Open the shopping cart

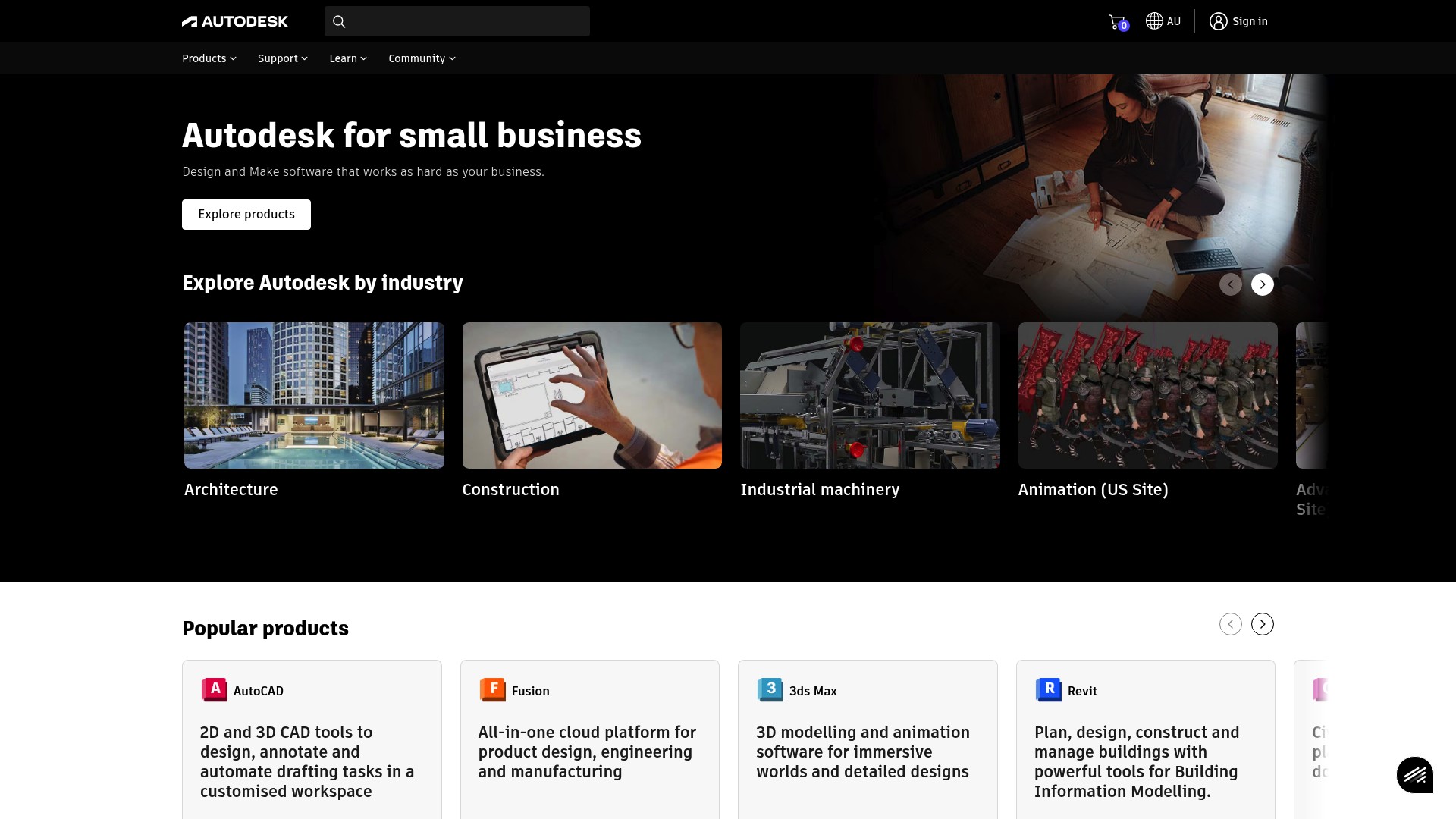[x=1118, y=22]
